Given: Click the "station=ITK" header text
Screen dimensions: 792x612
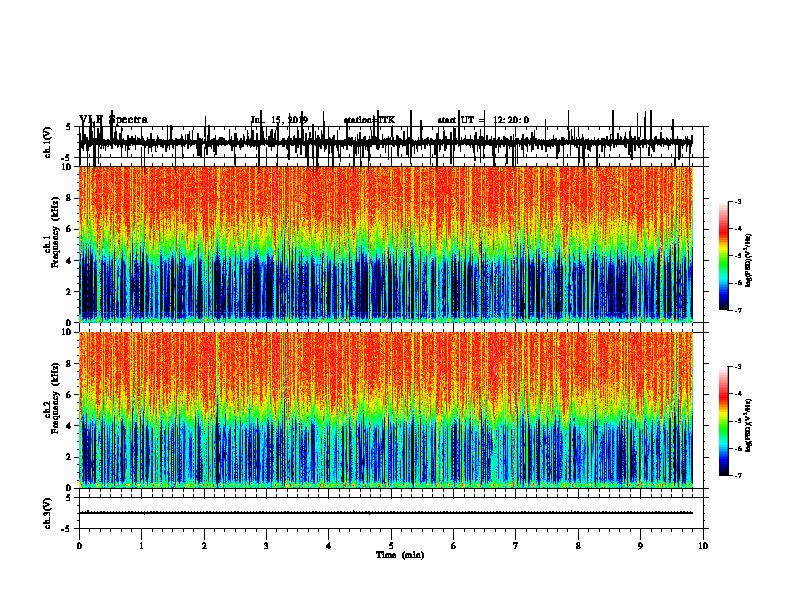Looking at the screenshot, I should (369, 120).
